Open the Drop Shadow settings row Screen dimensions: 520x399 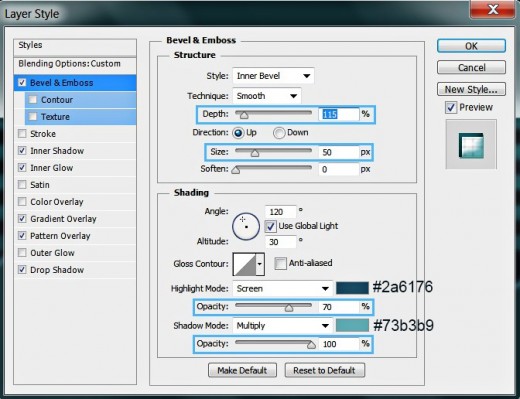click(75, 270)
